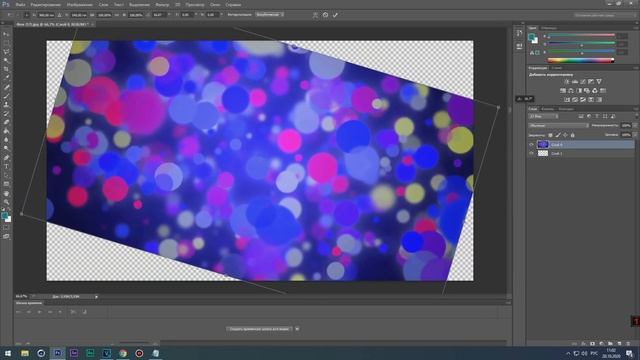Open the Изображение menu
Image resolution: width=640 pixels, height=360 pixels.
[80, 5]
